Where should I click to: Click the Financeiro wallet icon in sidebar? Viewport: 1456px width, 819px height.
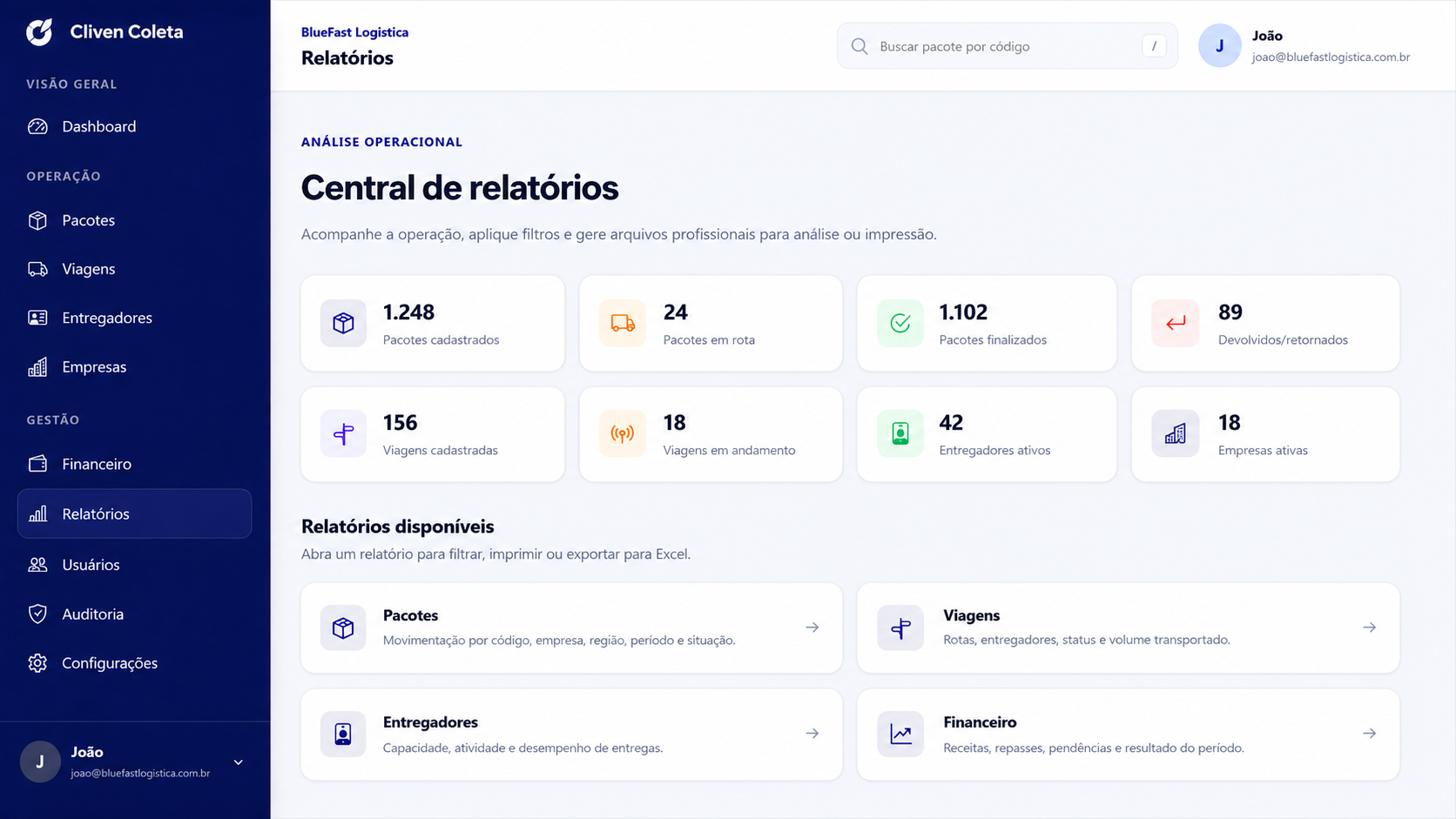[37, 464]
